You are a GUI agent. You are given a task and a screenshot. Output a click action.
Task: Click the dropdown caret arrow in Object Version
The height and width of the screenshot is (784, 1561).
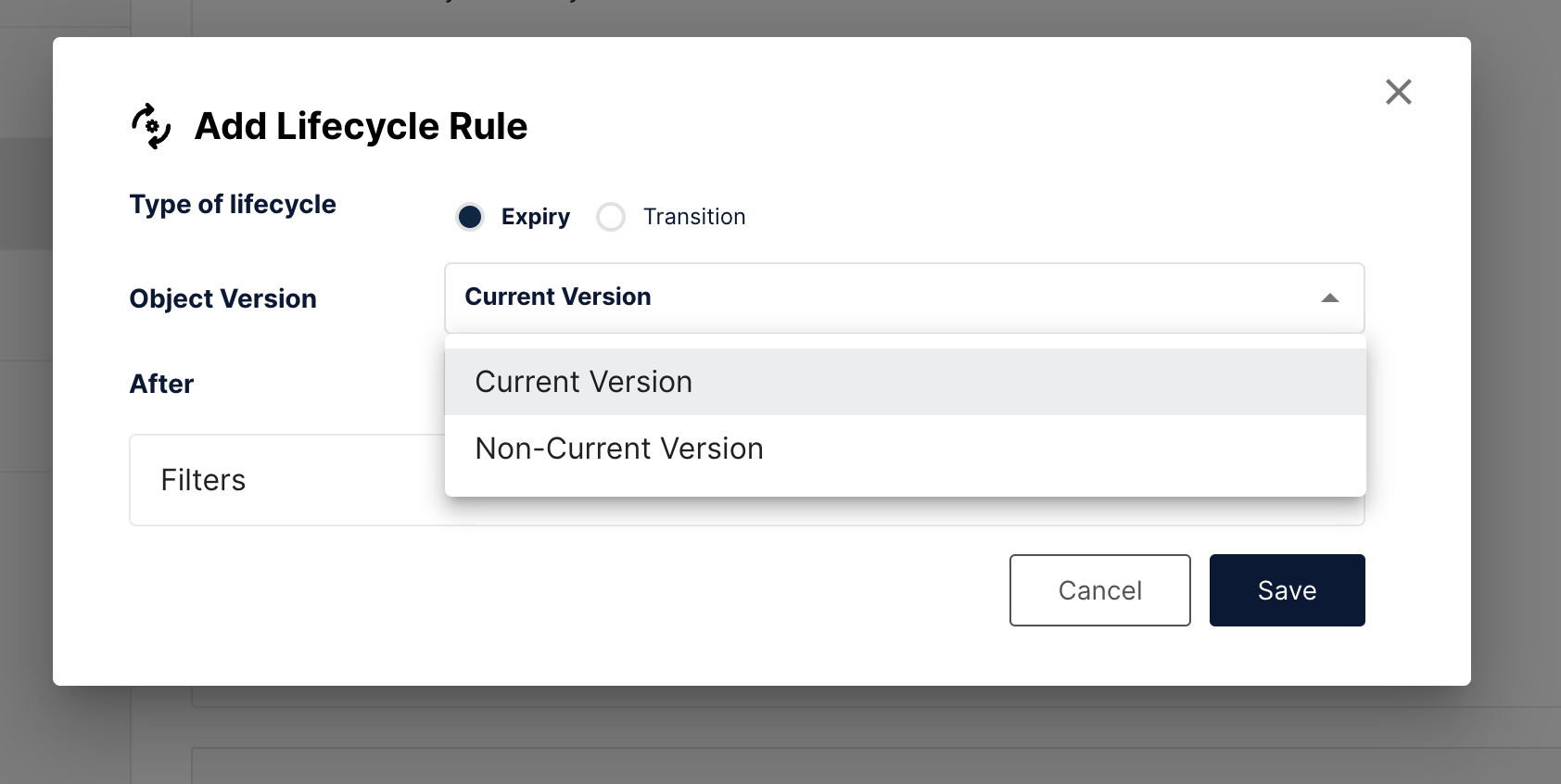tap(1330, 297)
